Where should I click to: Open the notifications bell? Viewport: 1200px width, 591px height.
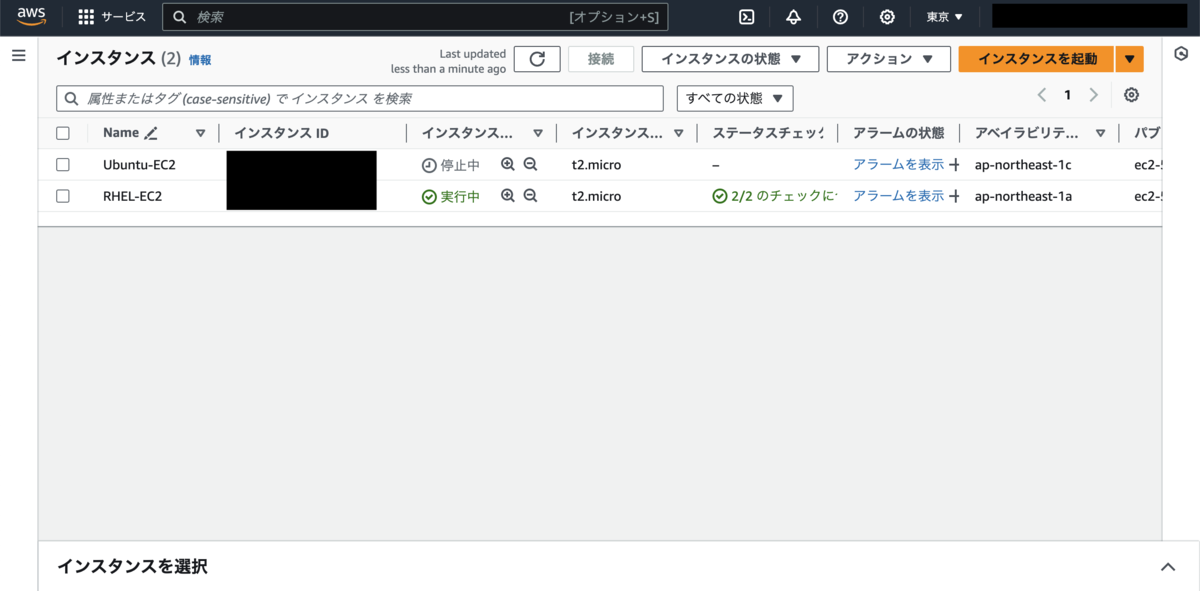793,17
